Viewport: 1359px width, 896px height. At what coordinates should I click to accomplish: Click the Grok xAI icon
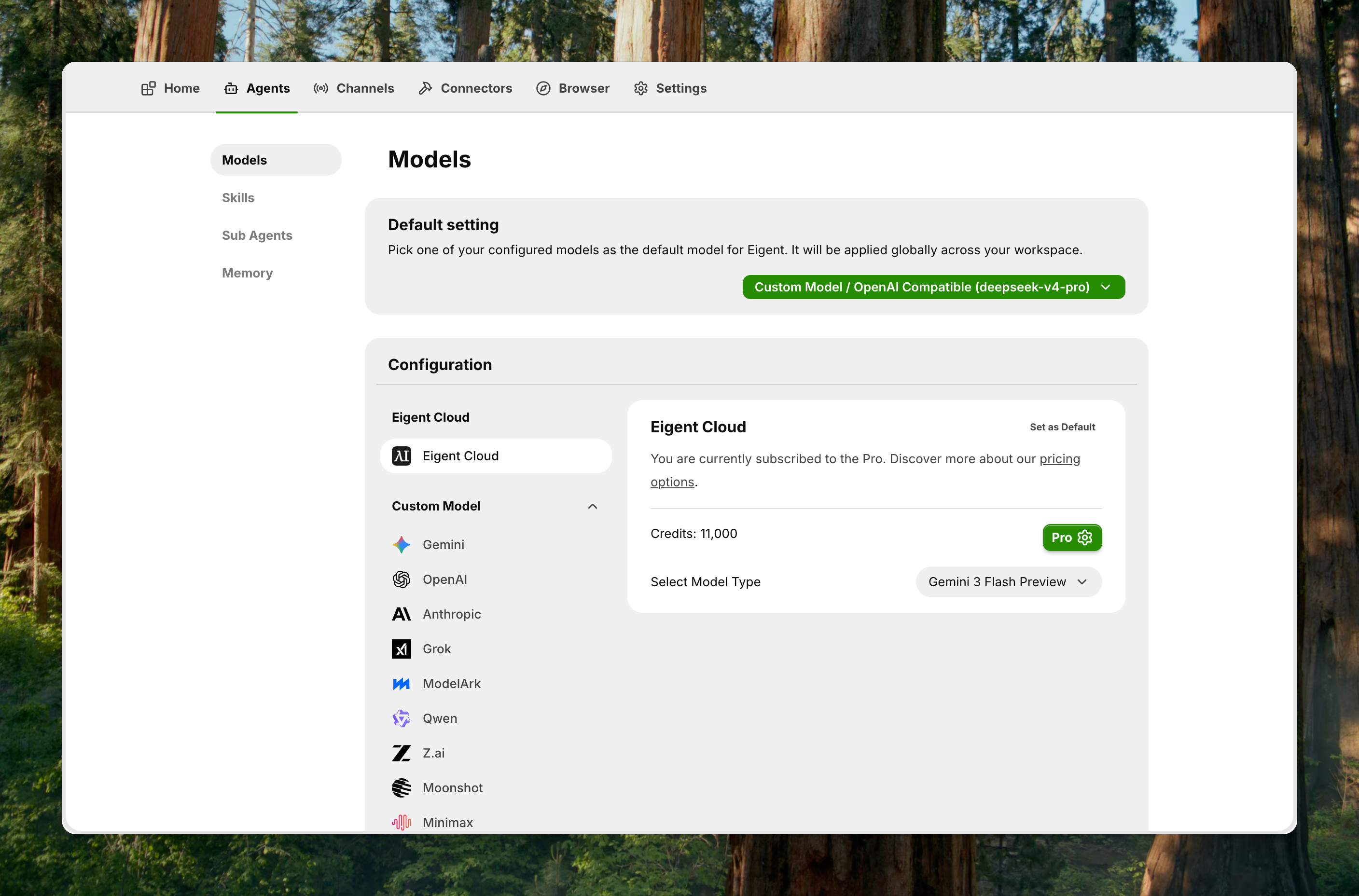pyautogui.click(x=401, y=649)
